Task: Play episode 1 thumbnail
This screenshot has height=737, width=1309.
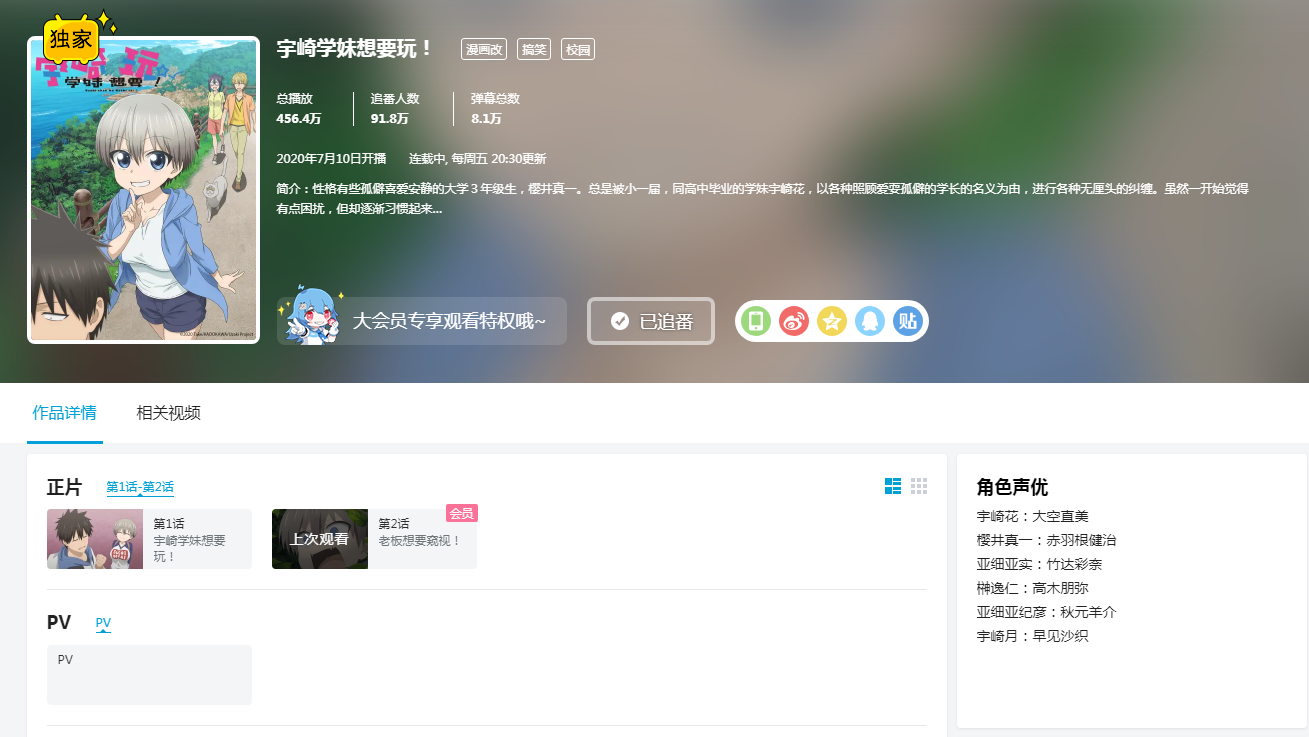Action: (x=95, y=539)
